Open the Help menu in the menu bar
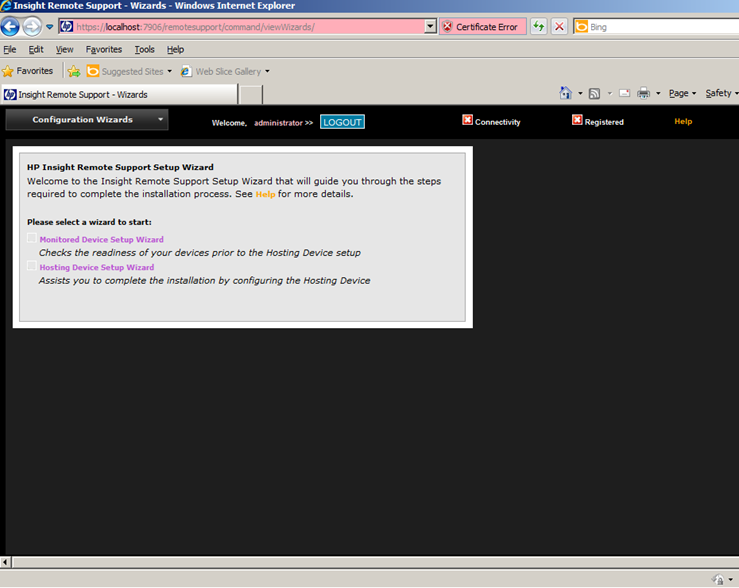Screen dimensions: 739x588 tap(175, 49)
